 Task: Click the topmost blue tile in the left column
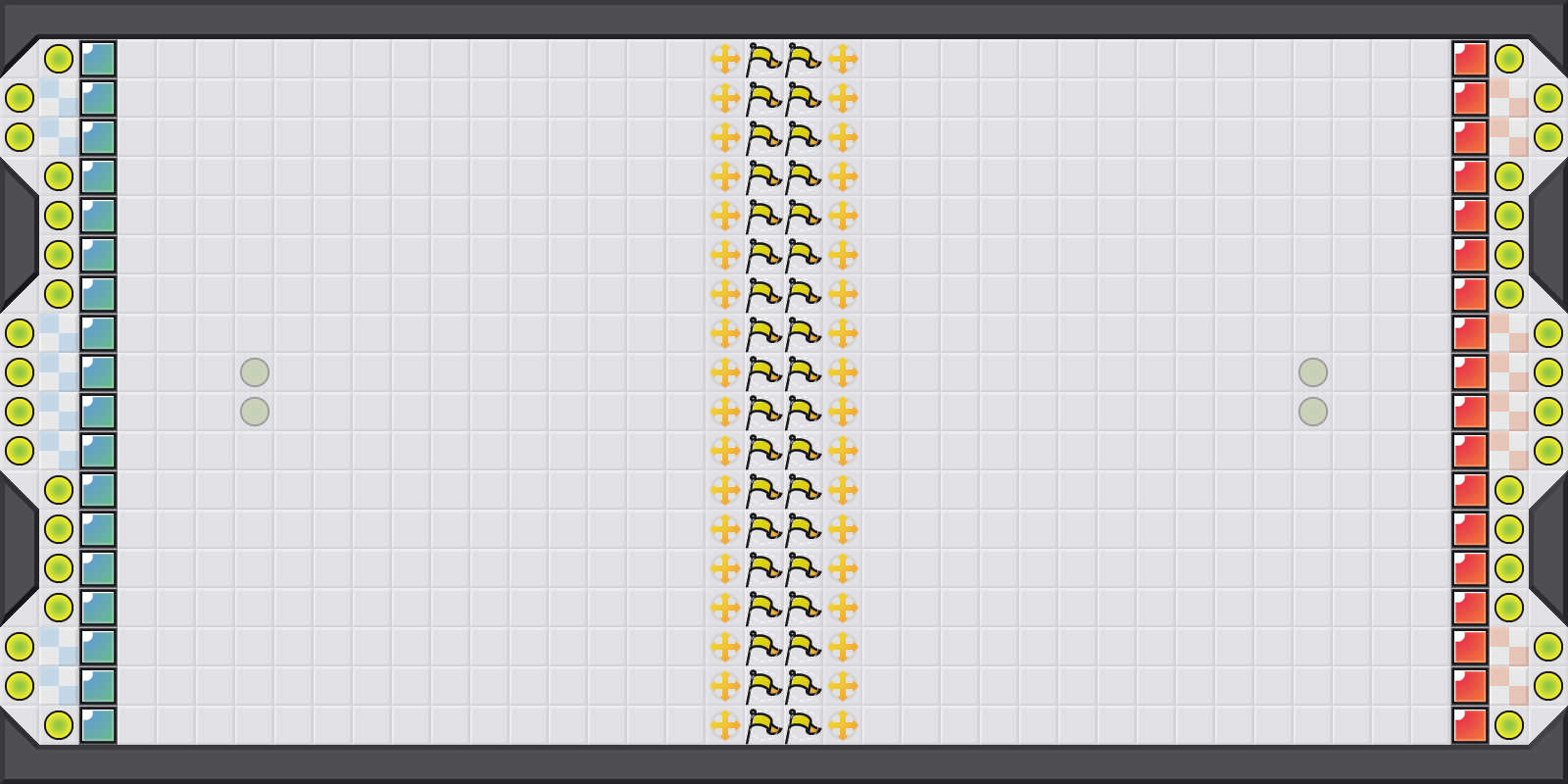coord(98,59)
